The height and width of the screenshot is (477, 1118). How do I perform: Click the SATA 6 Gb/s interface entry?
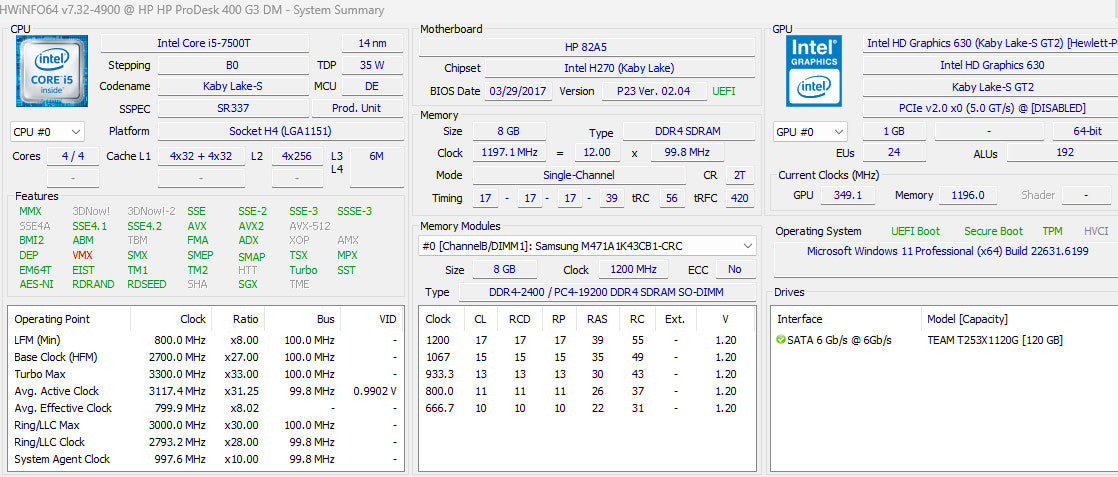click(839, 340)
